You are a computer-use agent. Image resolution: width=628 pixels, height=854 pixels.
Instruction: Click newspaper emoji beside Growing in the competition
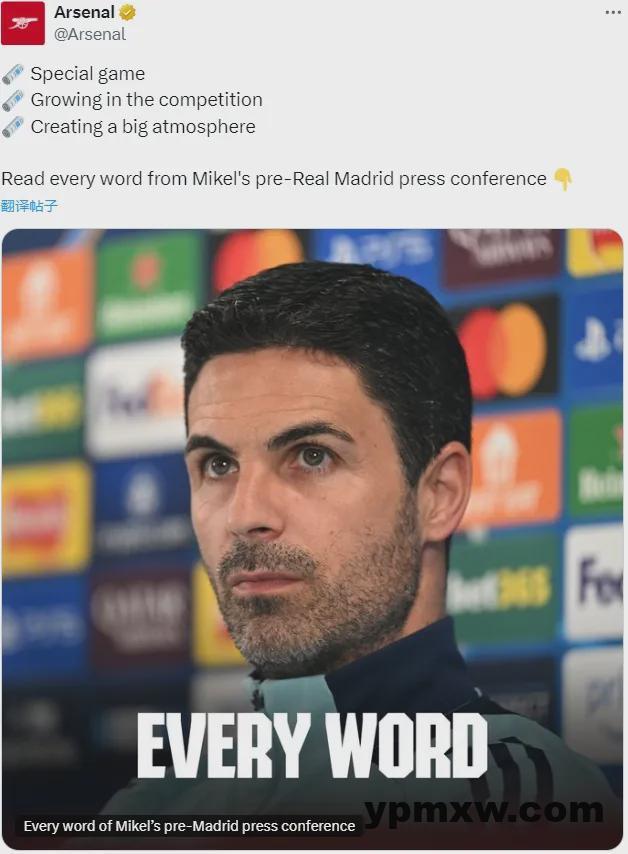click(13, 100)
